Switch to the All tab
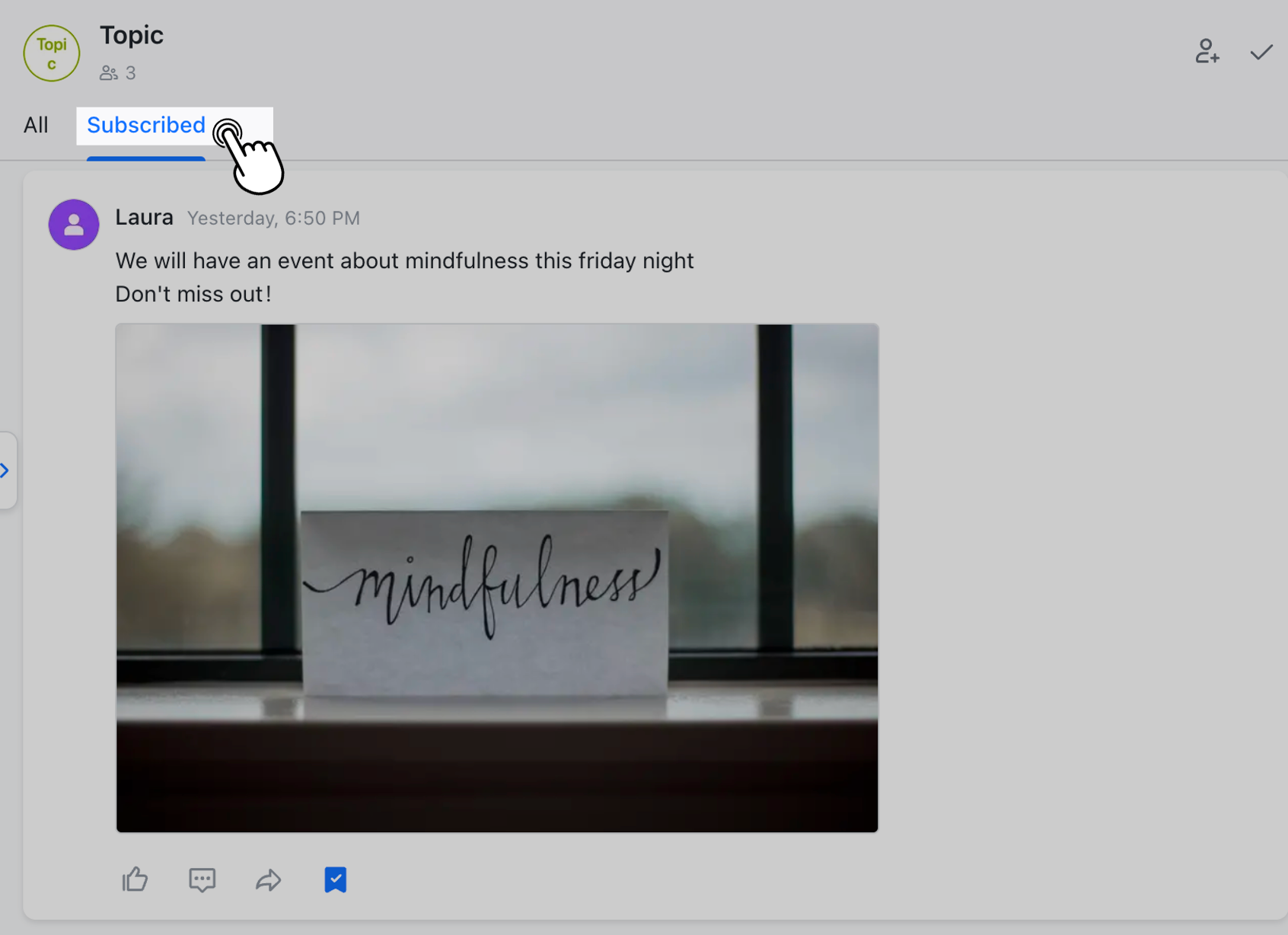This screenshot has height=935, width=1288. (35, 125)
